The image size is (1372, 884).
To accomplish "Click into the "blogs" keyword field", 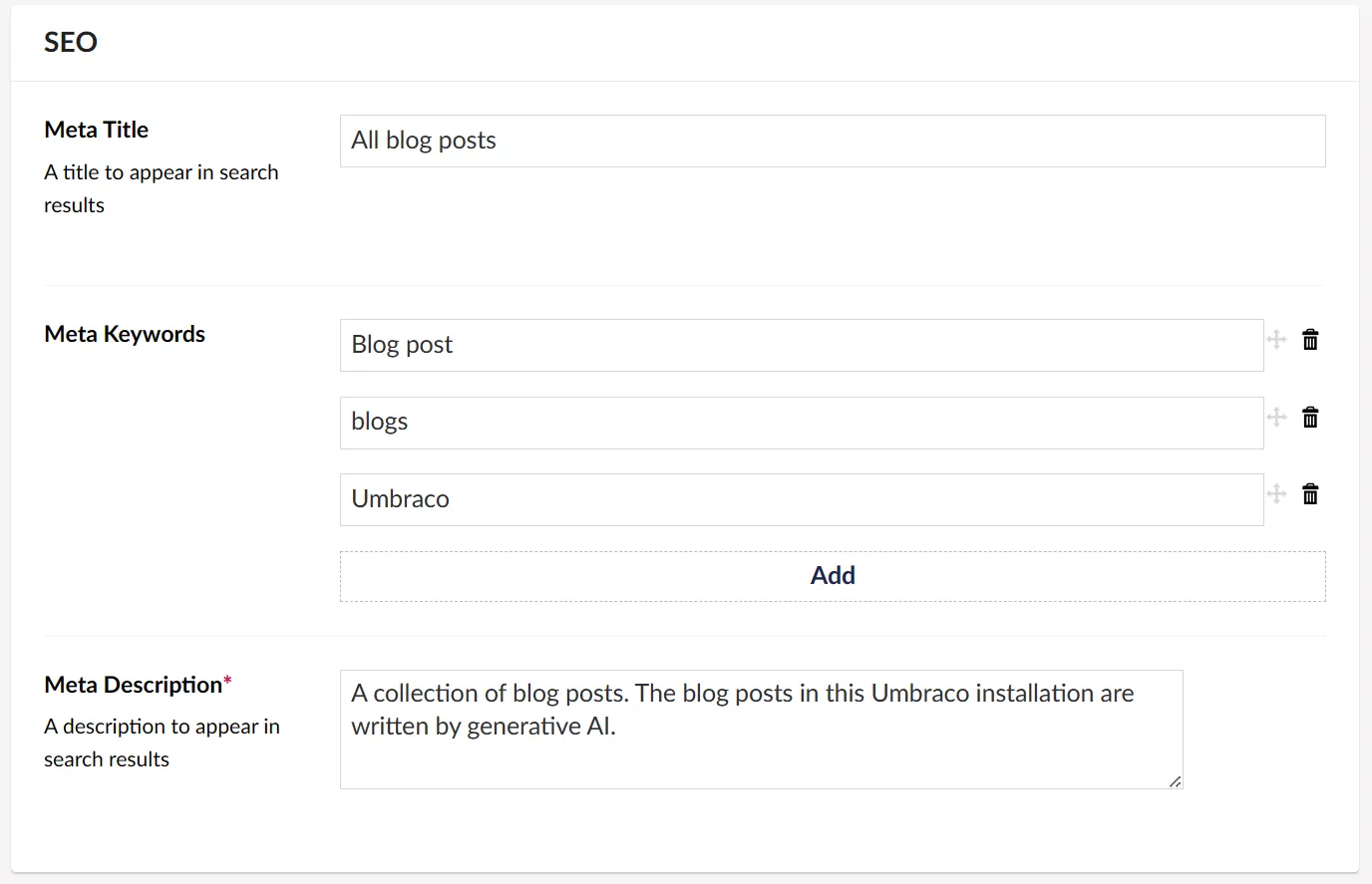I will [802, 423].
